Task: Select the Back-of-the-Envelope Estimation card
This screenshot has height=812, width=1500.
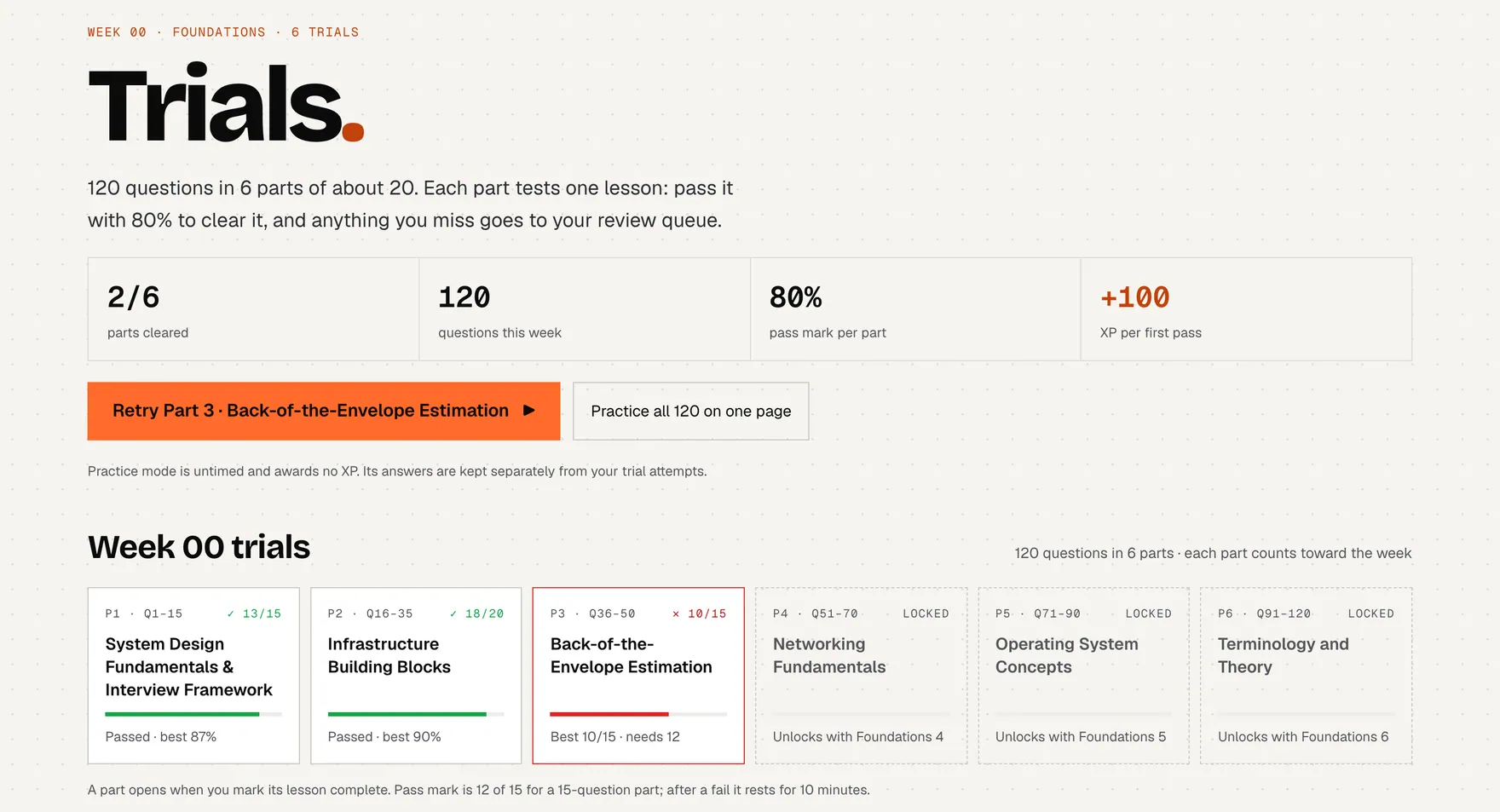Action: (638, 676)
